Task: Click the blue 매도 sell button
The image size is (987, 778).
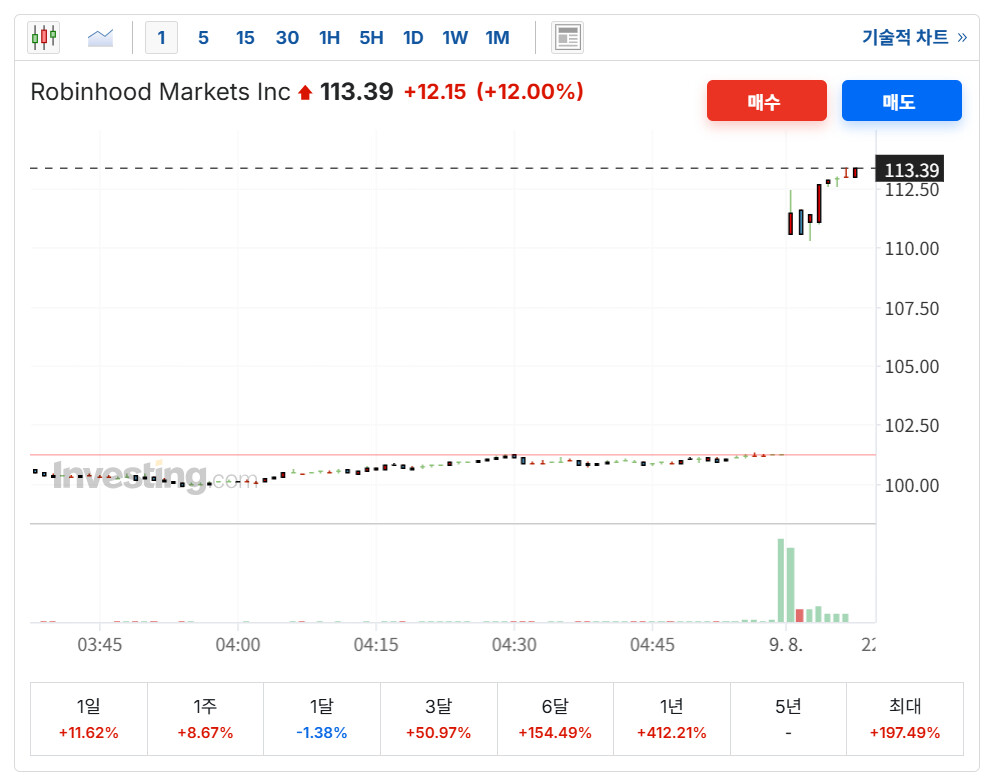Action: pos(901,100)
